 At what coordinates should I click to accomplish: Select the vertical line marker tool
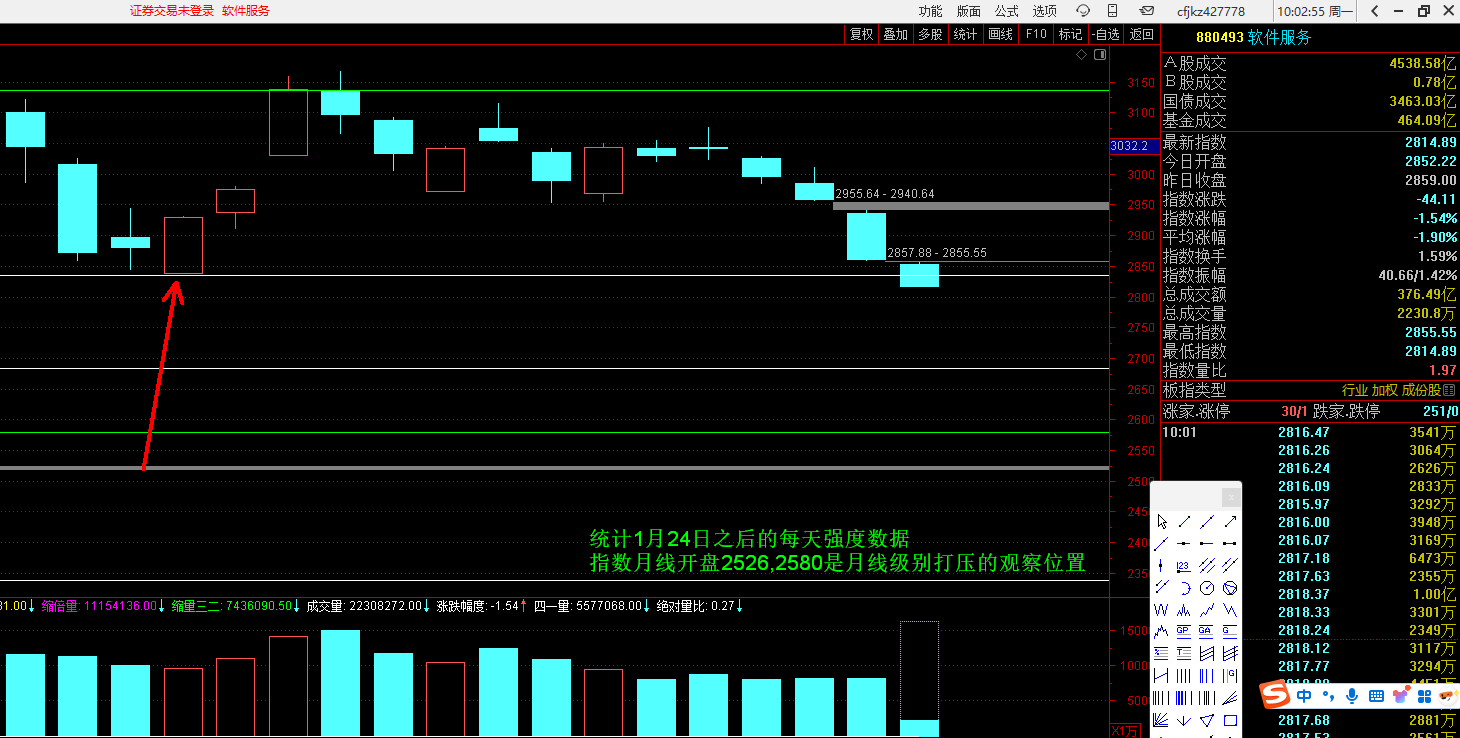[x=1161, y=566]
